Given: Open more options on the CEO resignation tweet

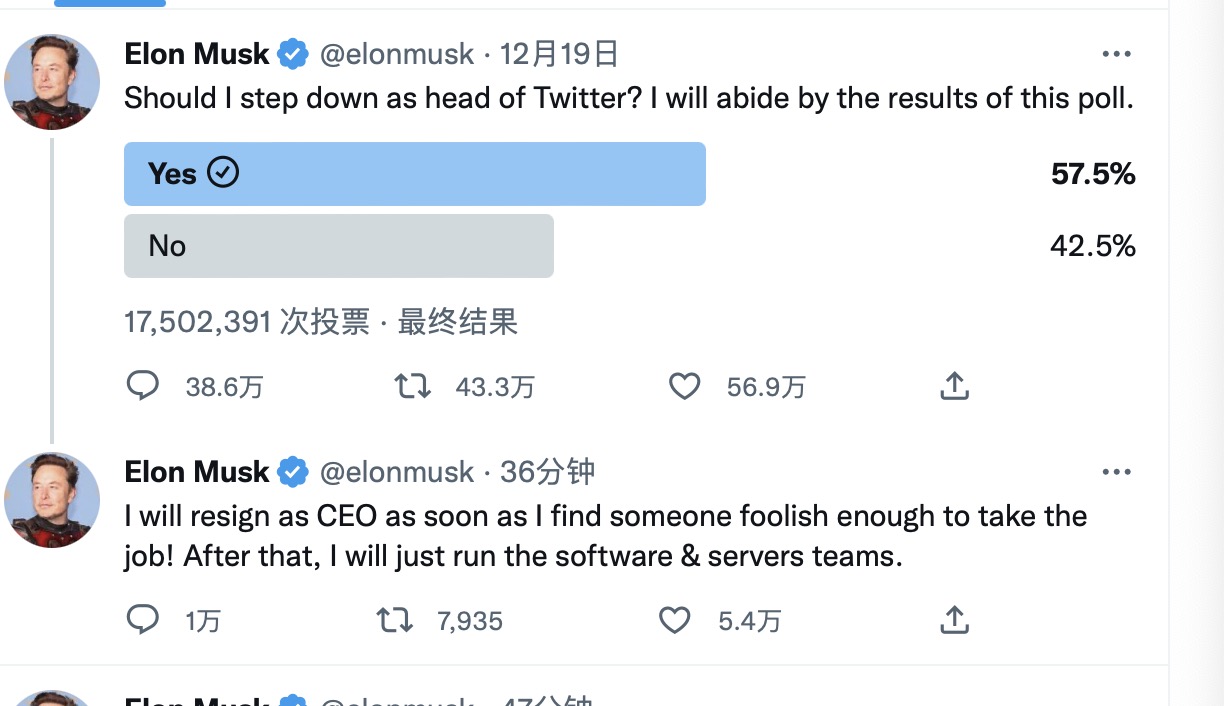Looking at the screenshot, I should pyautogui.click(x=1116, y=471).
